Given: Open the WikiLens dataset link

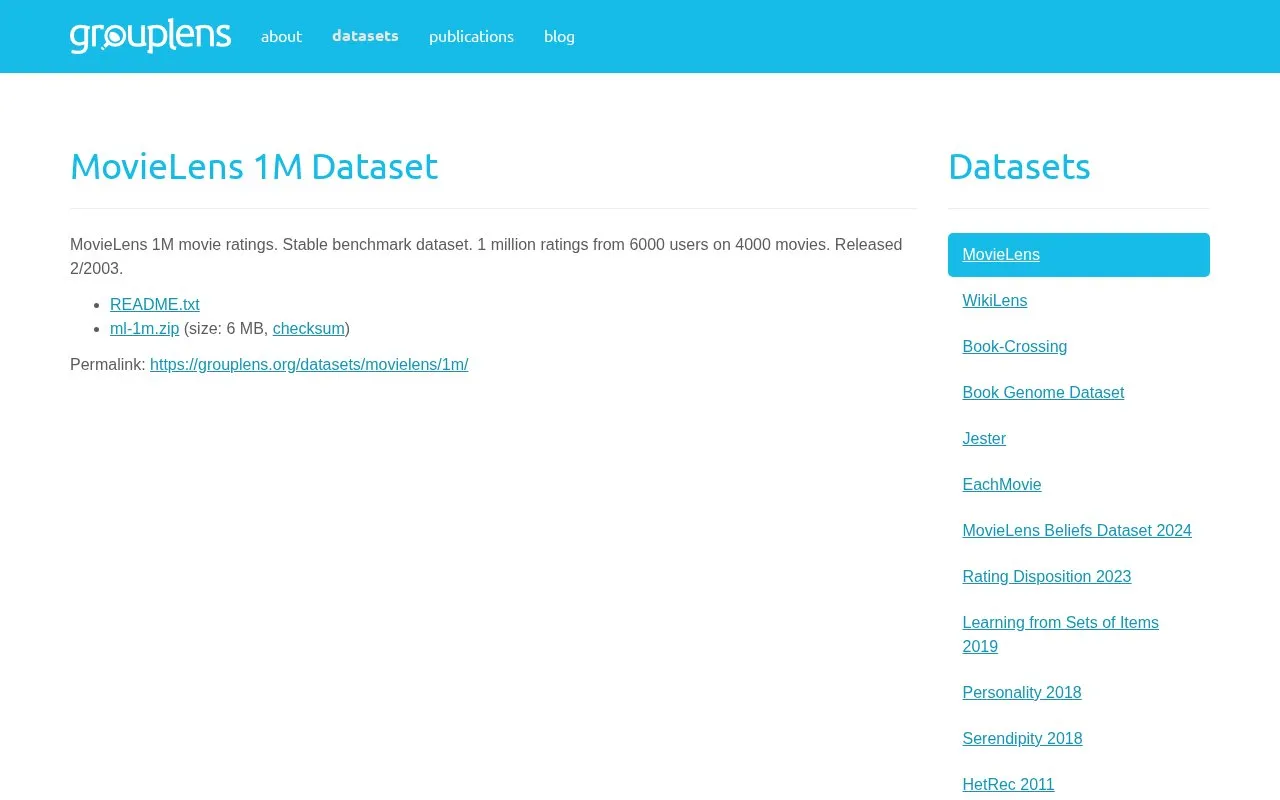Looking at the screenshot, I should 995,301.
